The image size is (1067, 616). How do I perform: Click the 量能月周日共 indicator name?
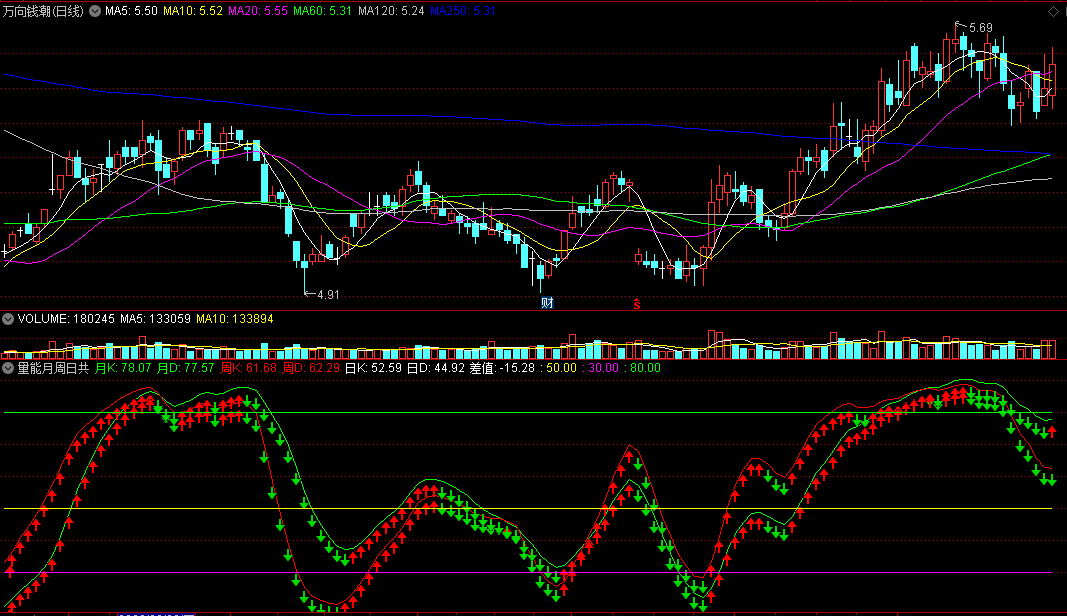(x=53, y=368)
